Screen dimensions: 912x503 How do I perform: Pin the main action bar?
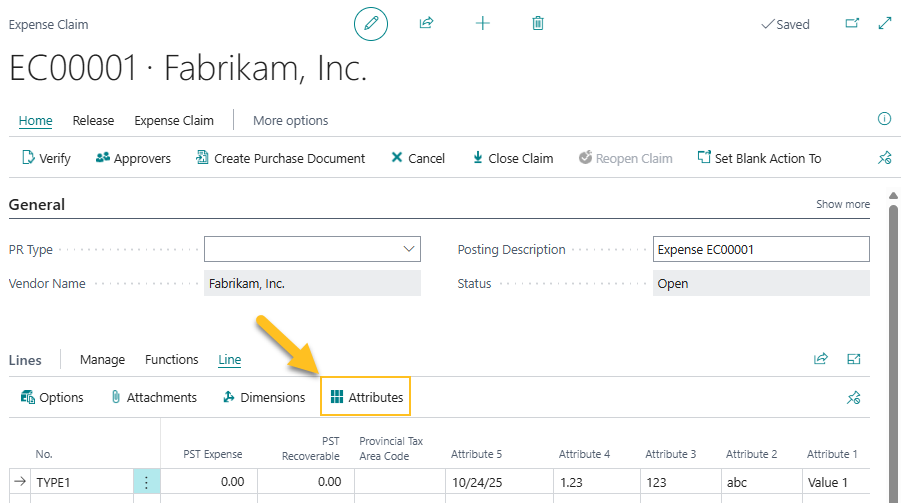(884, 158)
